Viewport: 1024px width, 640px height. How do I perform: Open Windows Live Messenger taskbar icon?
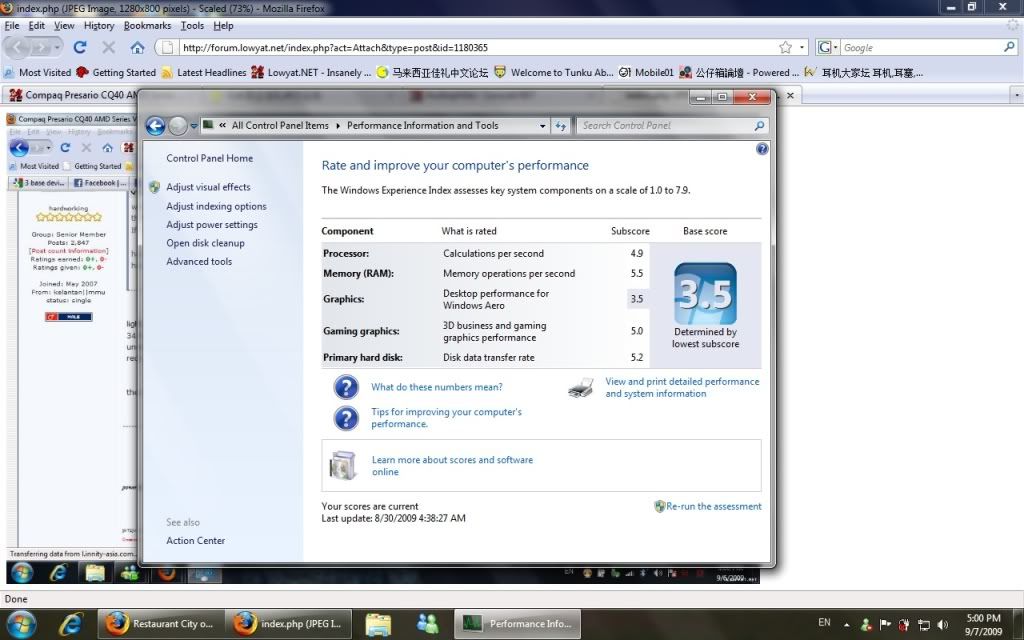click(x=428, y=624)
